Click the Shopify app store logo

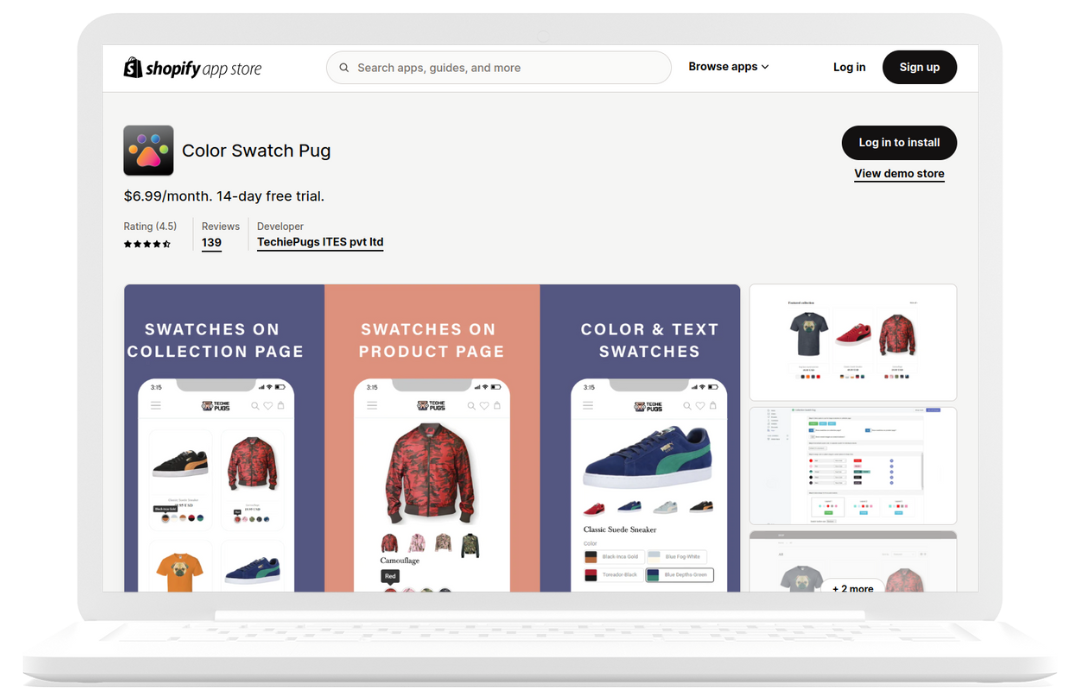click(x=192, y=68)
